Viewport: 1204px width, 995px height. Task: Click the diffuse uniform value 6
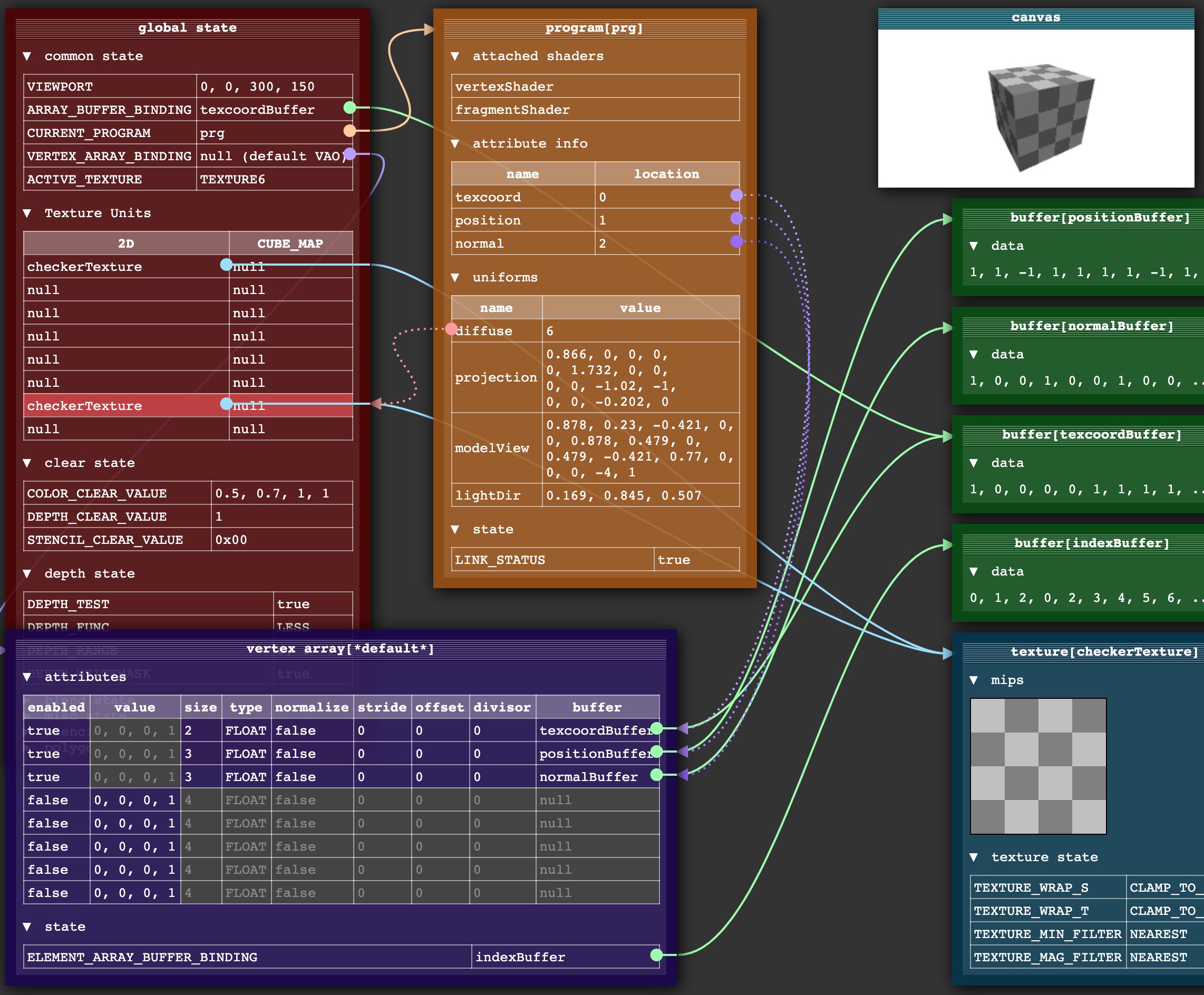click(640, 331)
